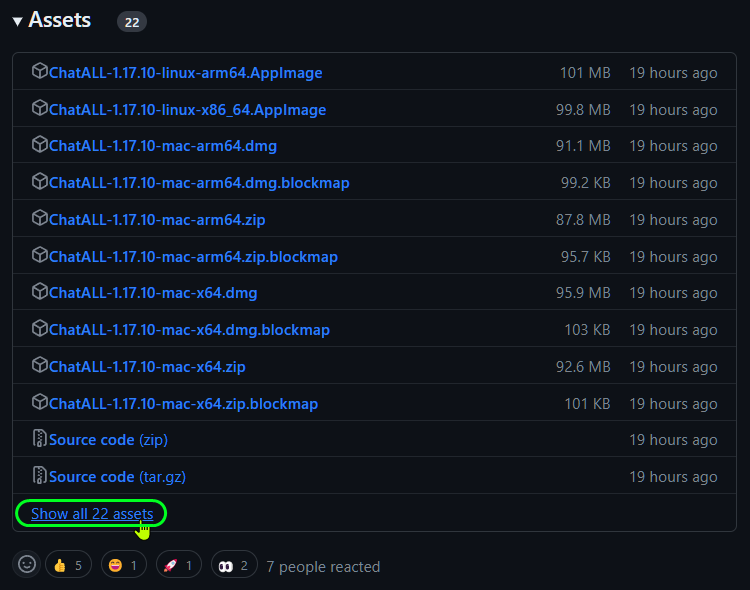Screen dimensions: 750x590
Task: Click package icon beside mac-x64.zip
Action: point(40,365)
